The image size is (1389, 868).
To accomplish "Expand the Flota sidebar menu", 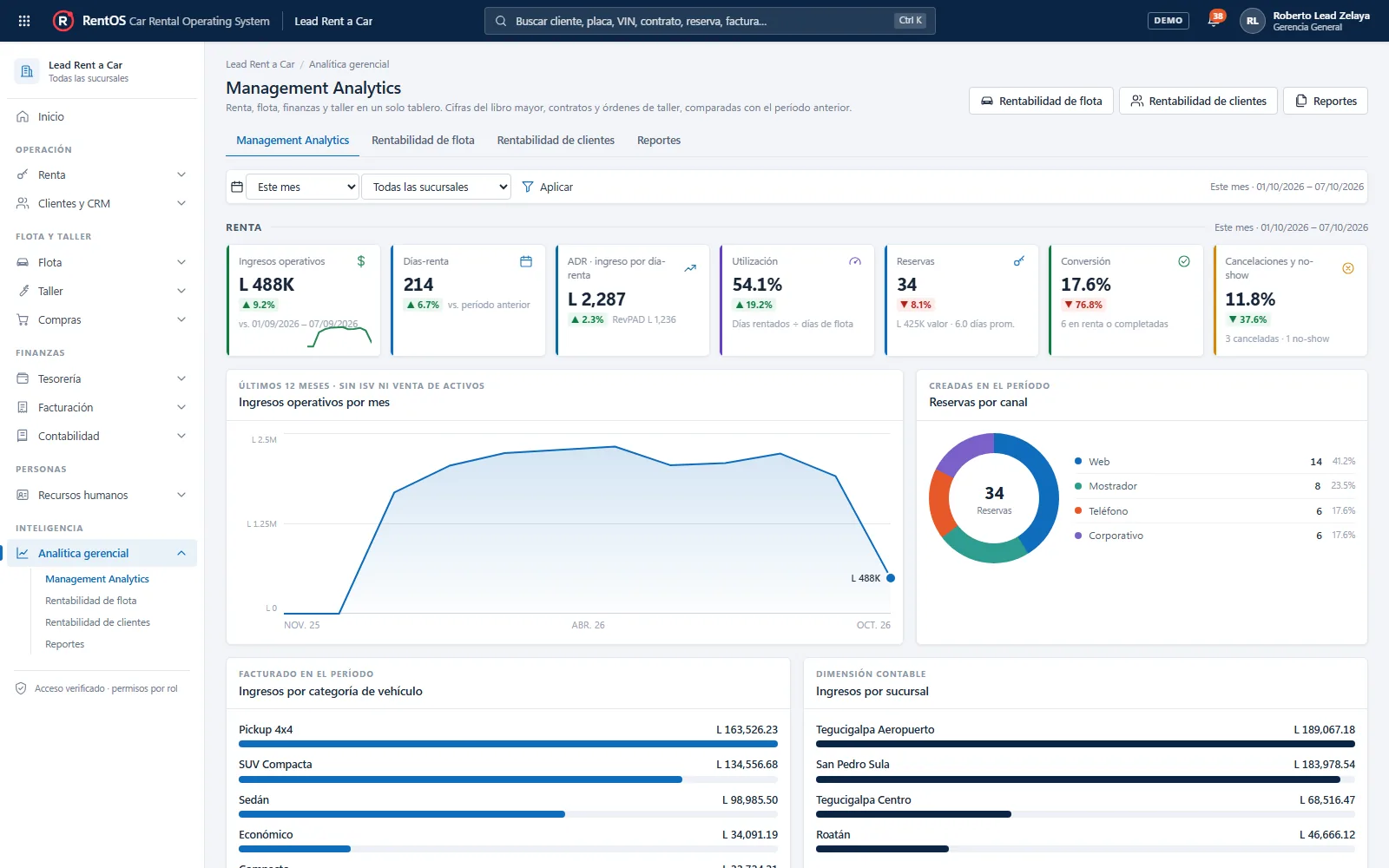I will pos(102,262).
